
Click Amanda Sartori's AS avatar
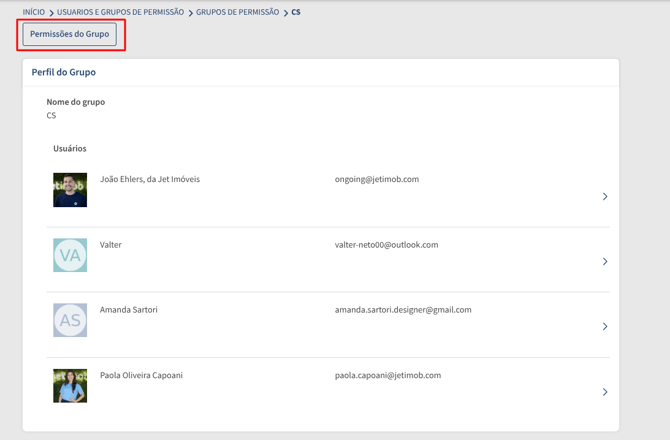point(70,320)
